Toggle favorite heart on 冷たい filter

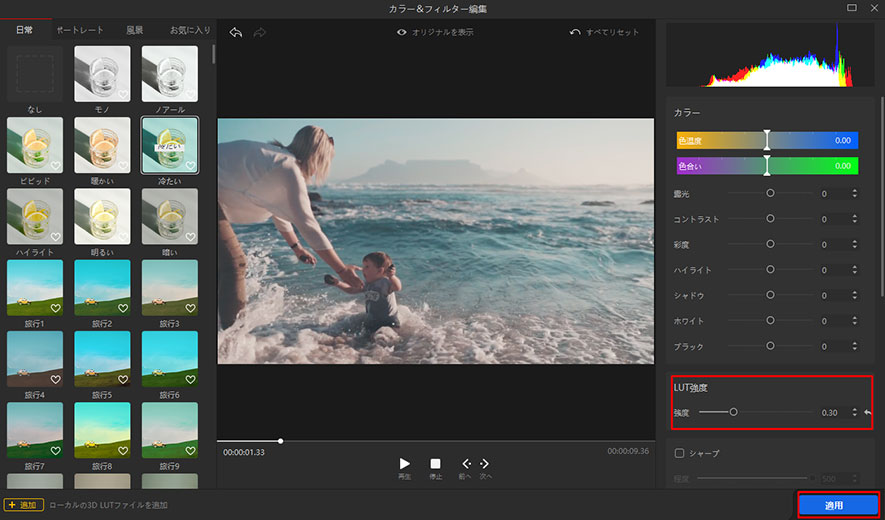pos(190,166)
